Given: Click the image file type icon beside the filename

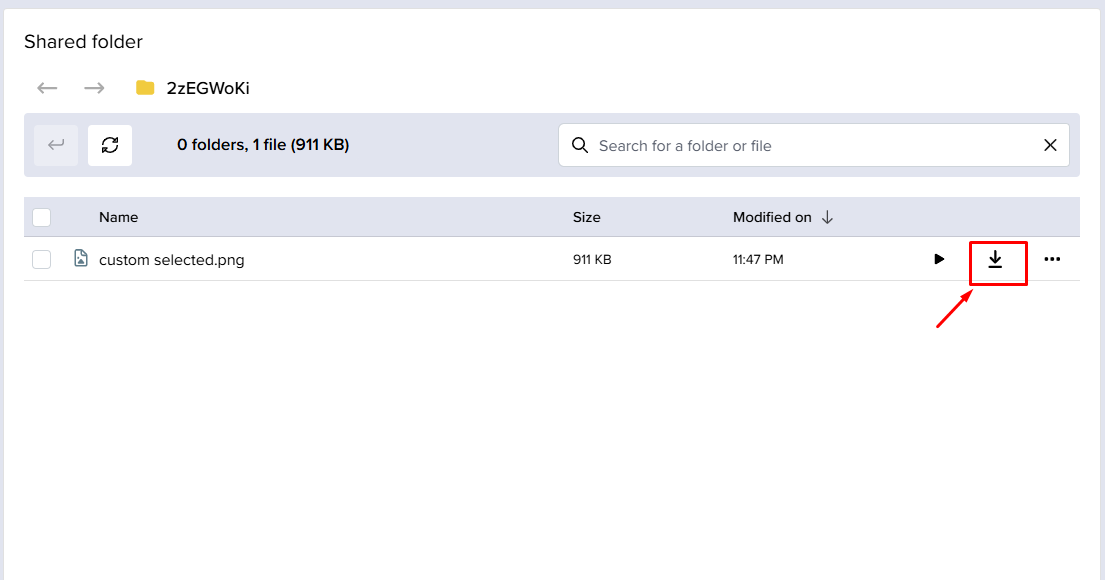Looking at the screenshot, I should pos(81,259).
